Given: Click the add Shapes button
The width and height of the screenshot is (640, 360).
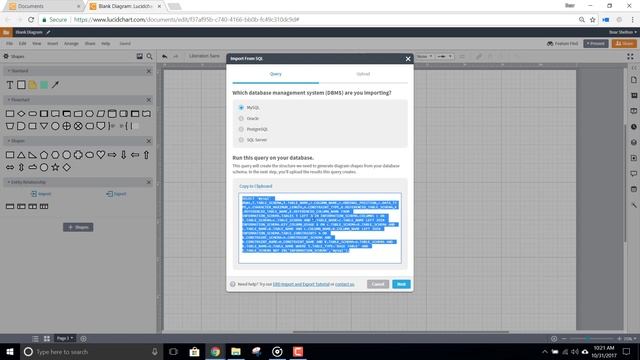Looking at the screenshot, I should (x=78, y=227).
